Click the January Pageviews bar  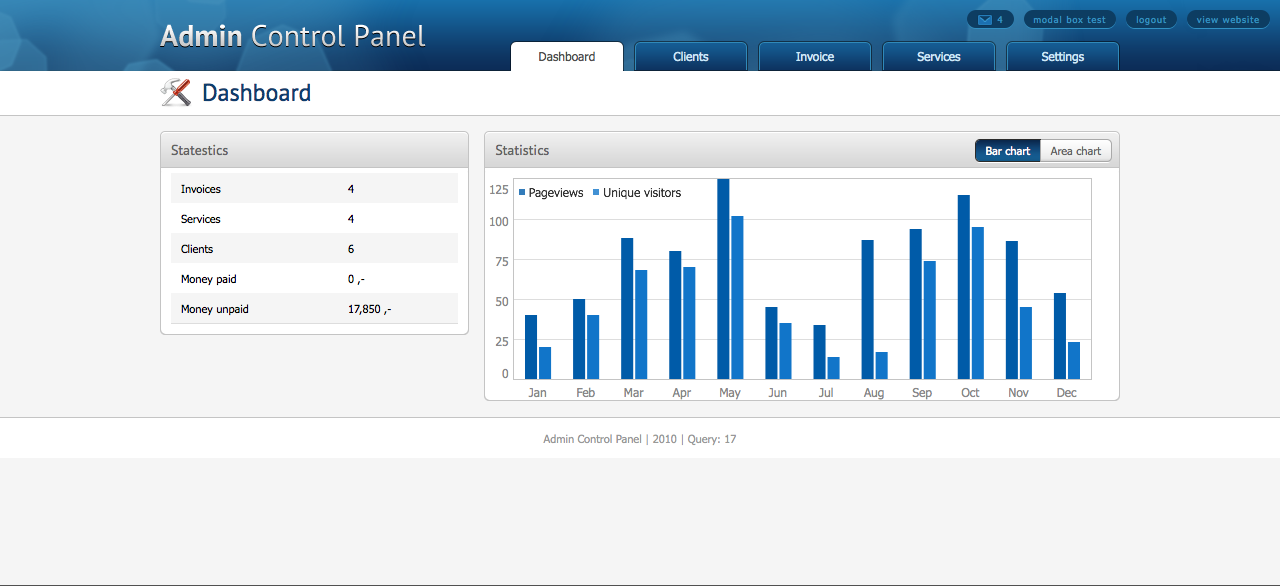coord(531,347)
